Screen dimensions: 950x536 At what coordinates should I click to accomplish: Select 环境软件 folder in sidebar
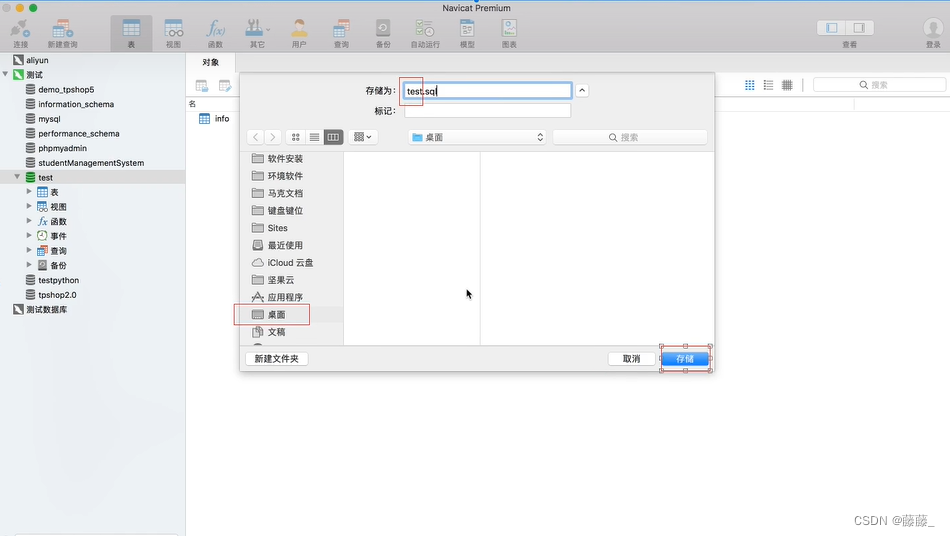(x=285, y=176)
